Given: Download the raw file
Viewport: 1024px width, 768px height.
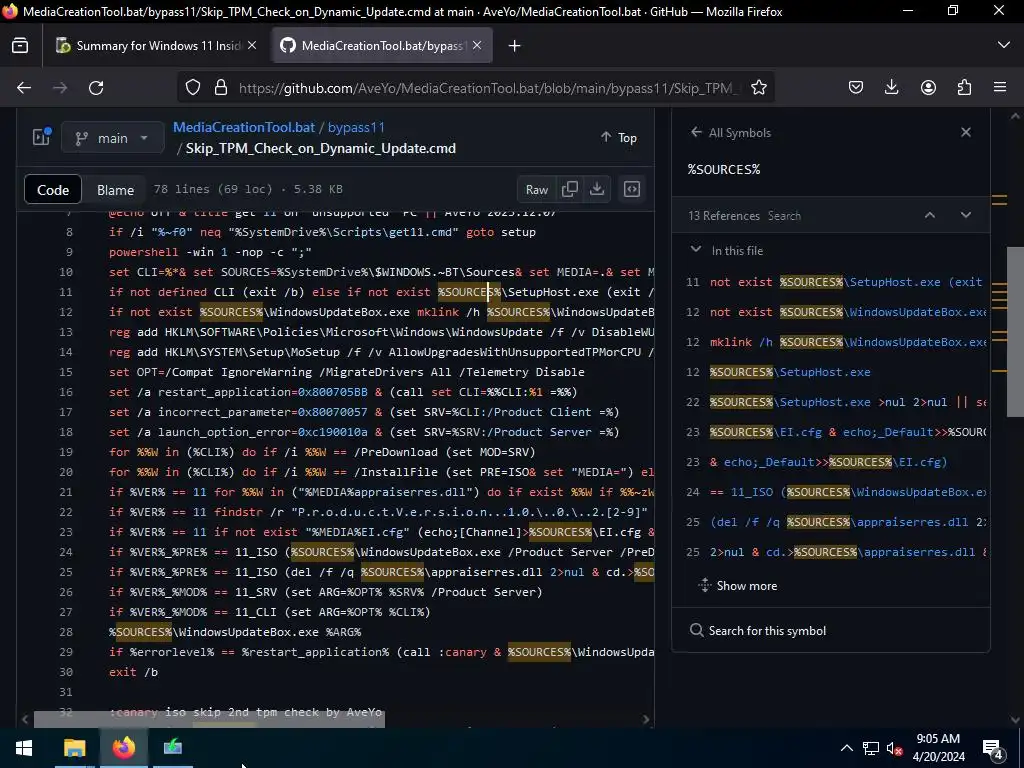Looking at the screenshot, I should click(597, 189).
